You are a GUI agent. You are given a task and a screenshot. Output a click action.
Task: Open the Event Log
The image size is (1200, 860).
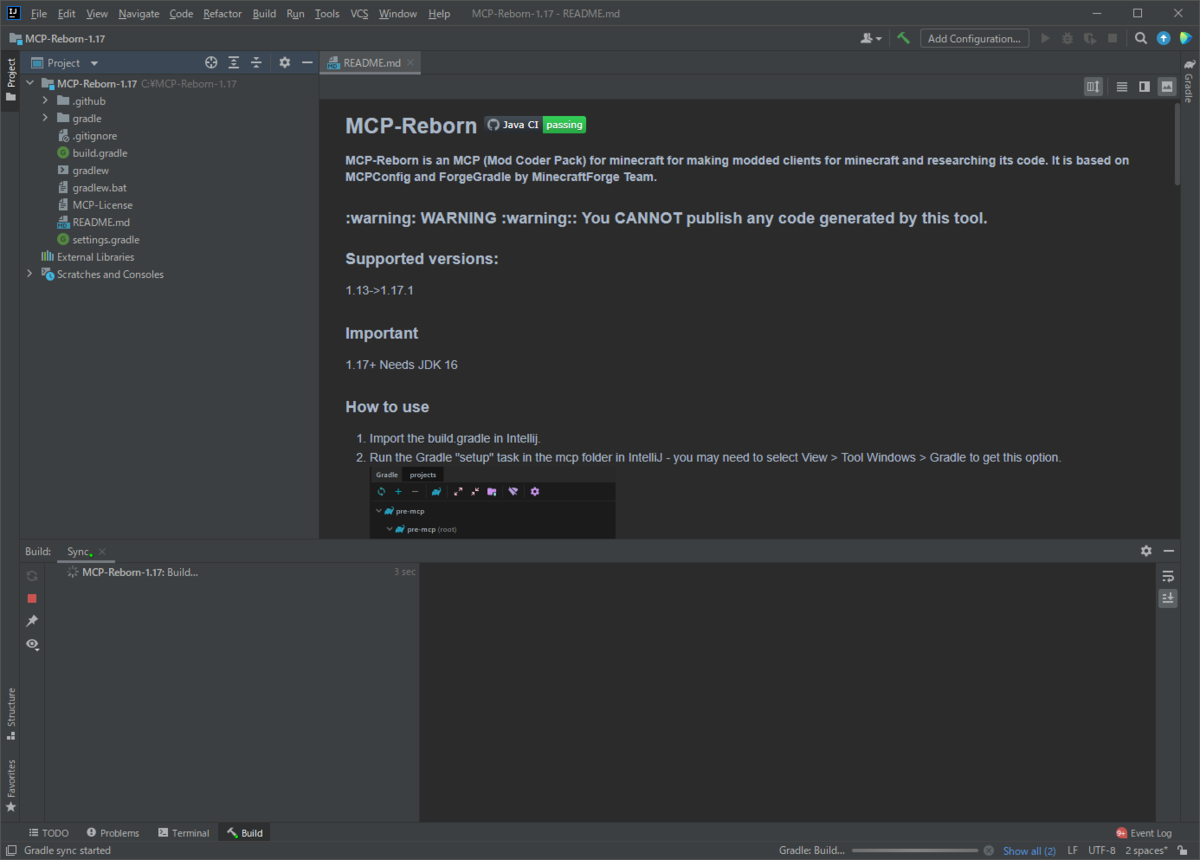[1144, 833]
